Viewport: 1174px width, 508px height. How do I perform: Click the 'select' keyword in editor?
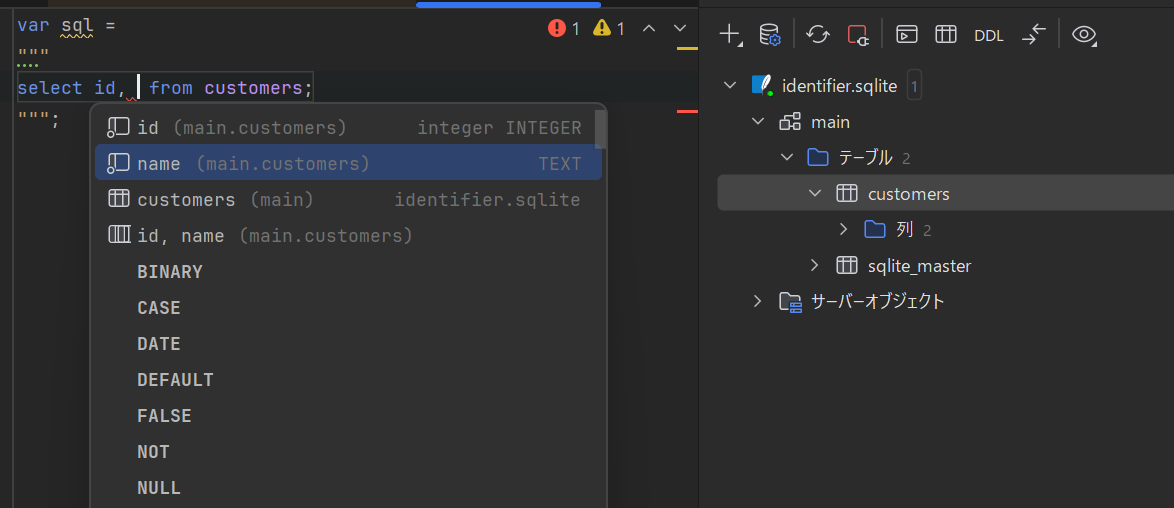[50, 88]
